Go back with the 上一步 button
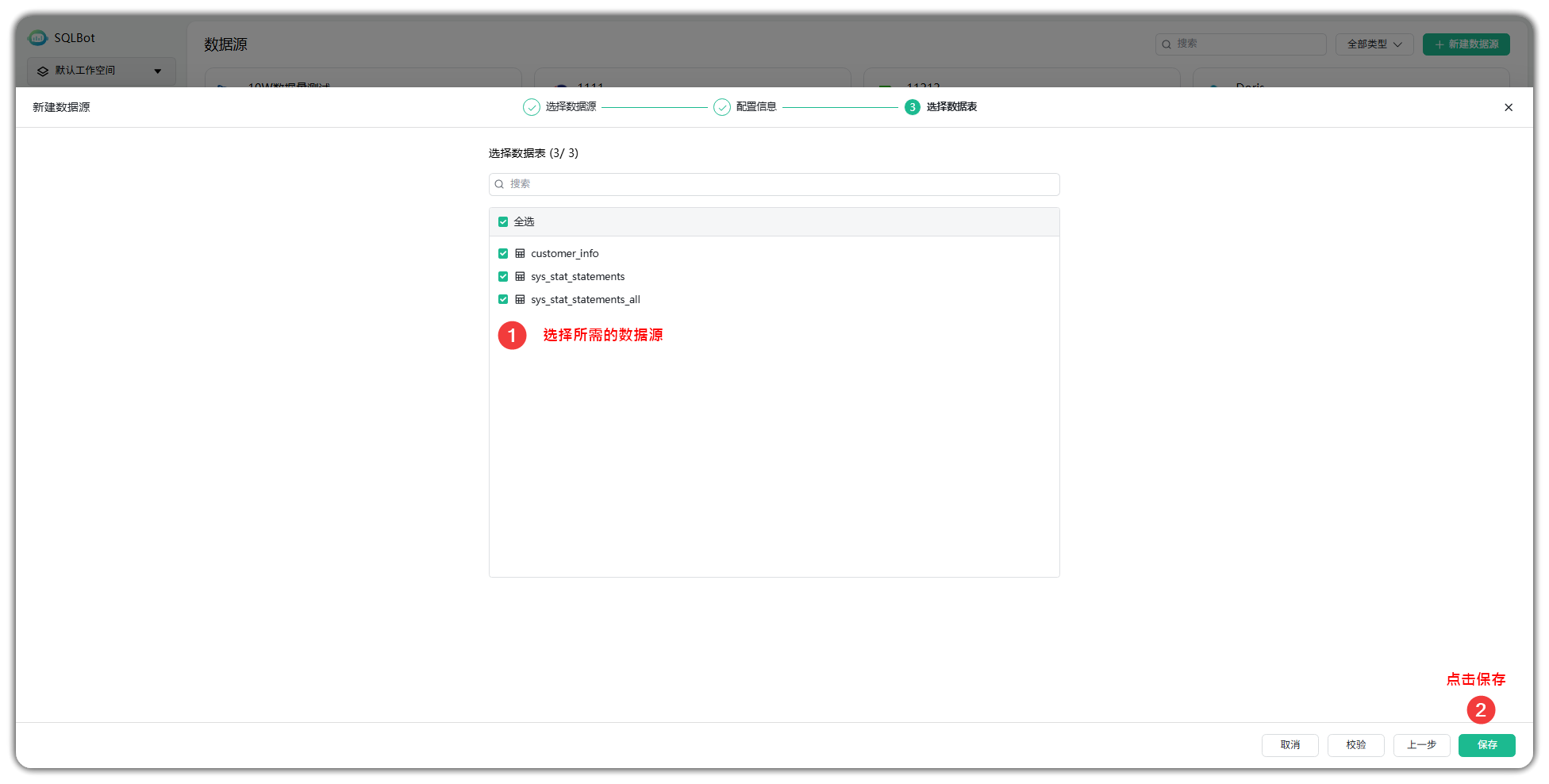 click(1421, 745)
